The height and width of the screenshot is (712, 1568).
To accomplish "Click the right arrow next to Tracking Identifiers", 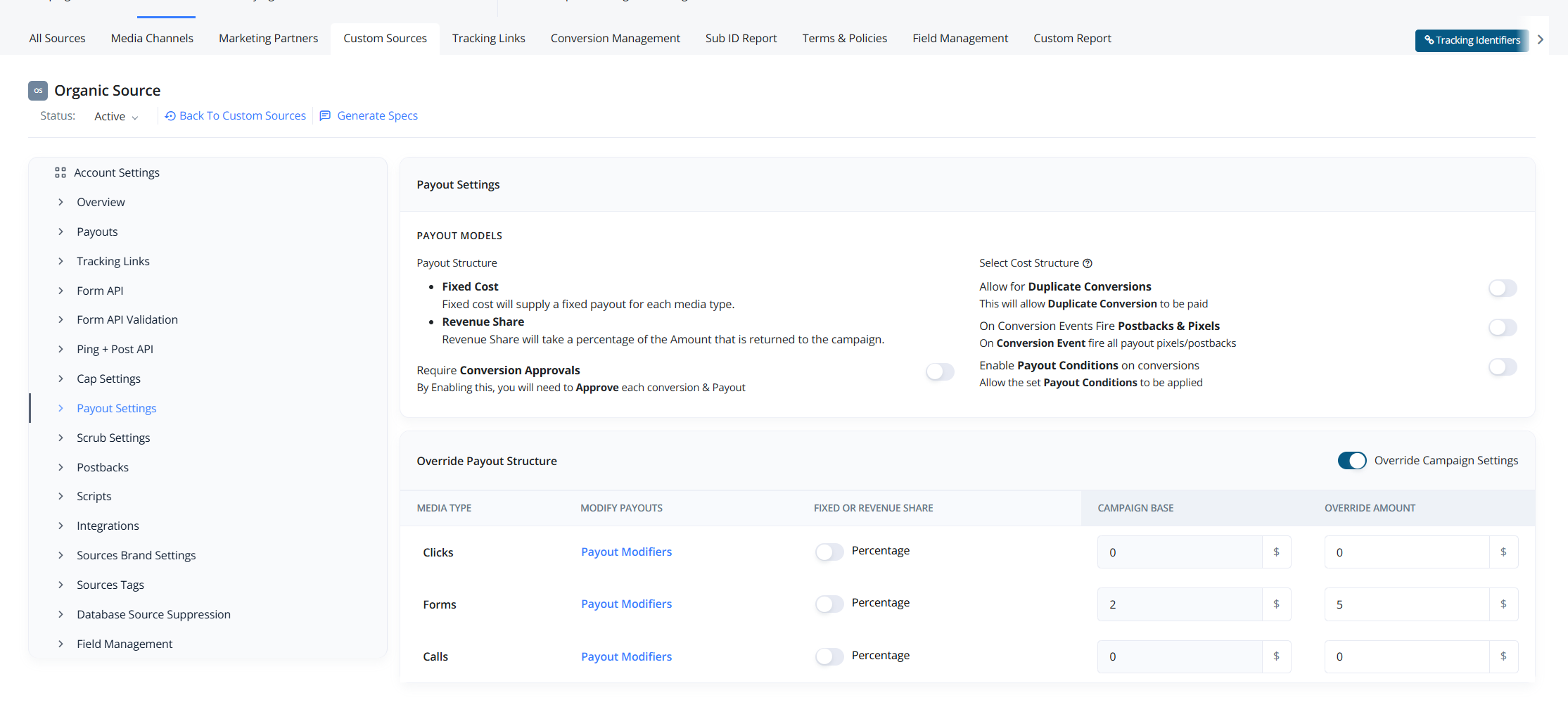I will pyautogui.click(x=1541, y=39).
